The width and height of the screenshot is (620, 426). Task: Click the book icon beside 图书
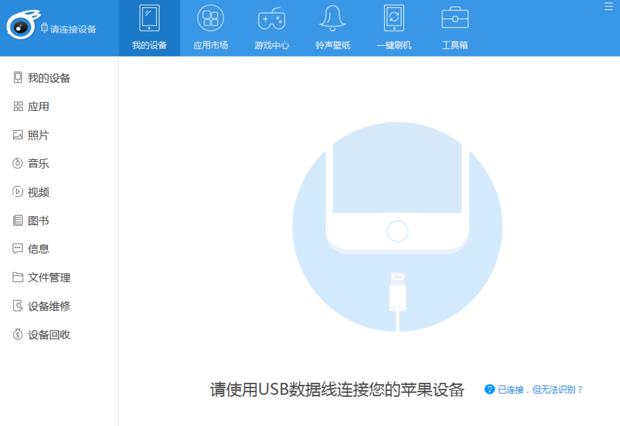coord(18,220)
